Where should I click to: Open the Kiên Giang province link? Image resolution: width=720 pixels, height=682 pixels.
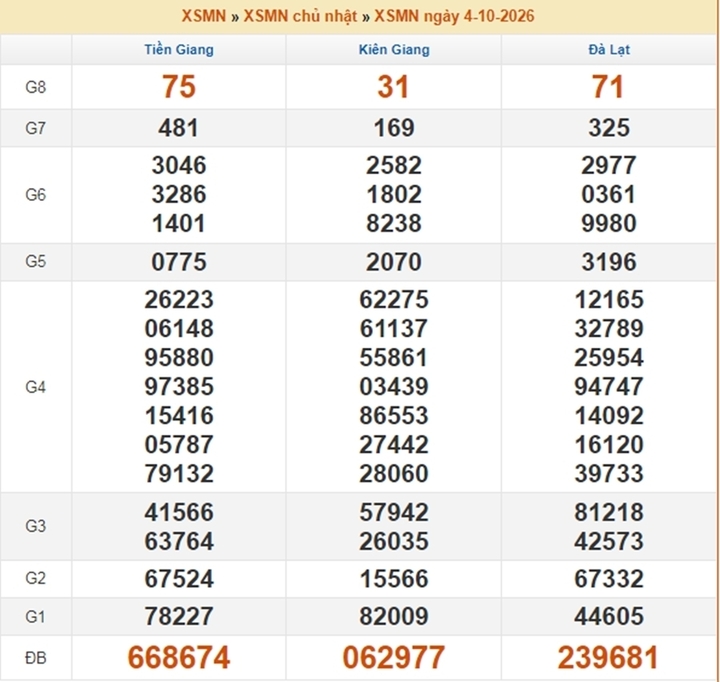(394, 49)
